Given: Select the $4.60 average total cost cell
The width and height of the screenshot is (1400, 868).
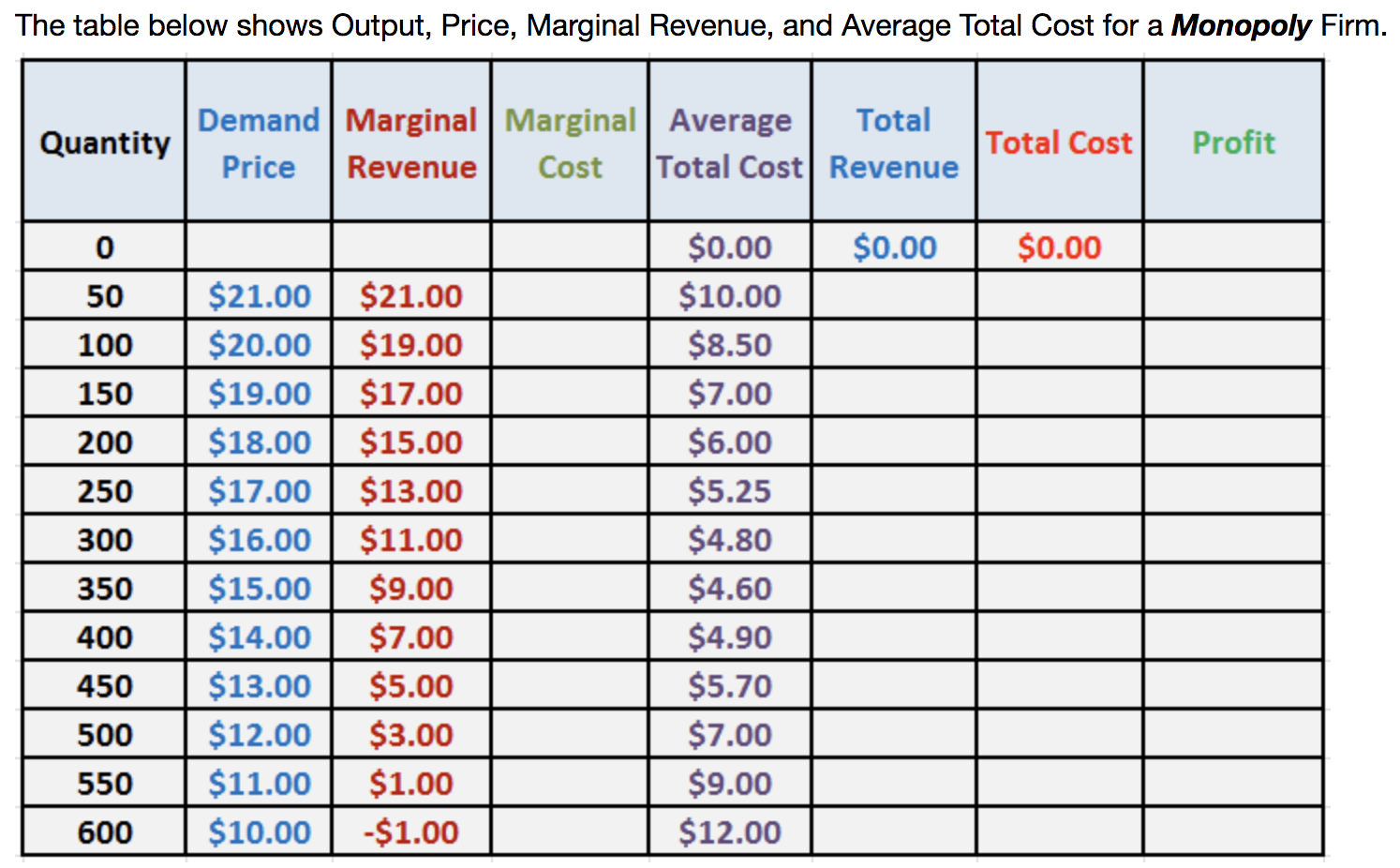Looking at the screenshot, I should pos(729,588).
